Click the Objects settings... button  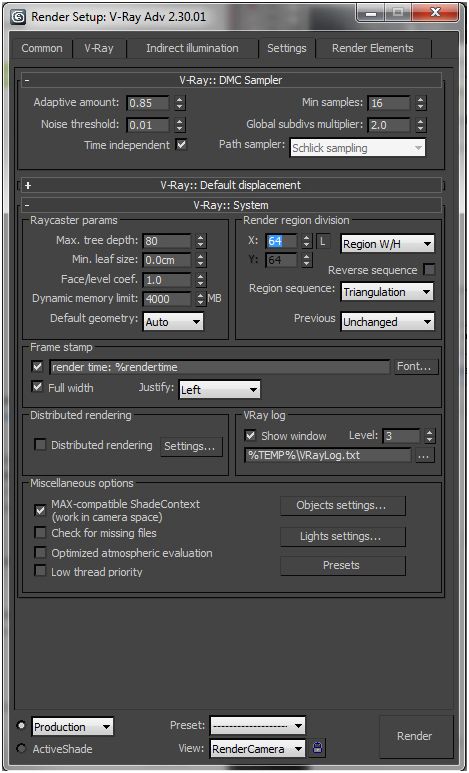tap(343, 506)
